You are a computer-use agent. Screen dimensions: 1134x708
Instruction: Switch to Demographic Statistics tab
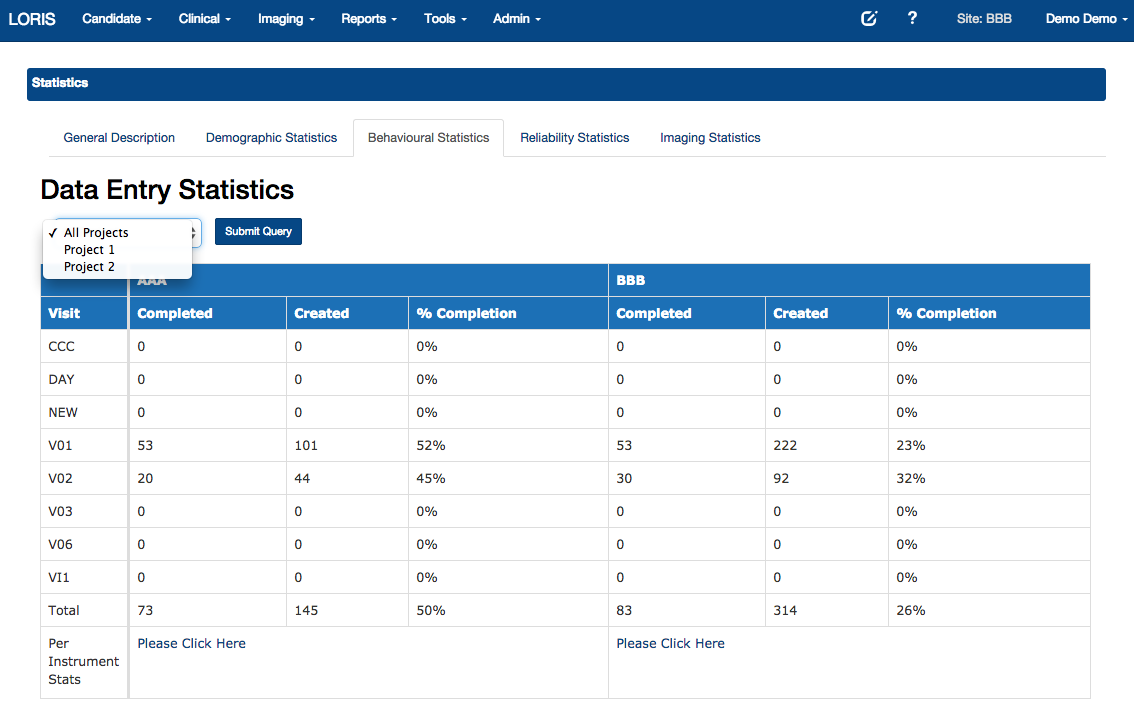[x=271, y=138]
